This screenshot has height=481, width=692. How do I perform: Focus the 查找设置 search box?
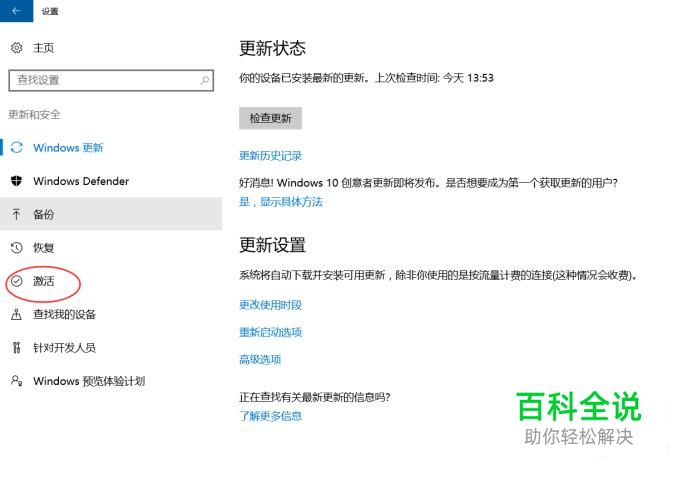(x=111, y=80)
